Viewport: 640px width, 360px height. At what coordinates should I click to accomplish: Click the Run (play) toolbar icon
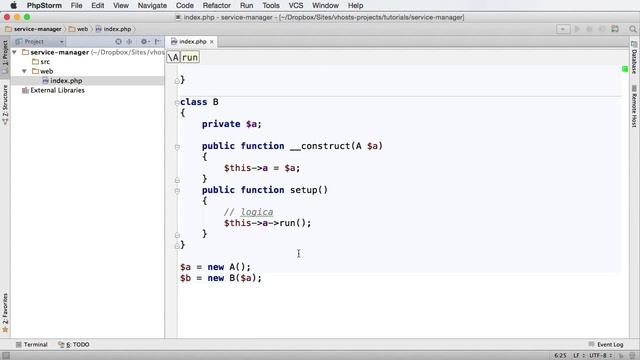577,29
